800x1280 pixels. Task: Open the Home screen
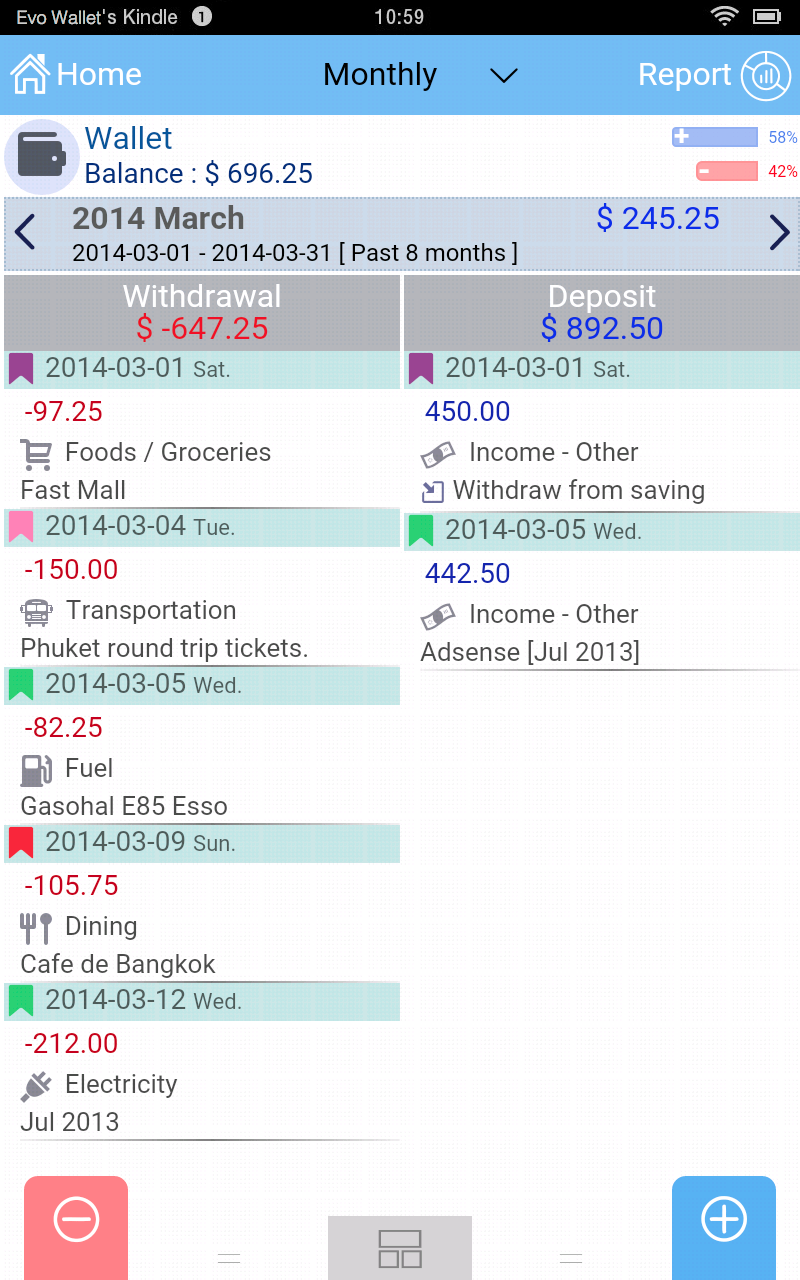point(75,74)
